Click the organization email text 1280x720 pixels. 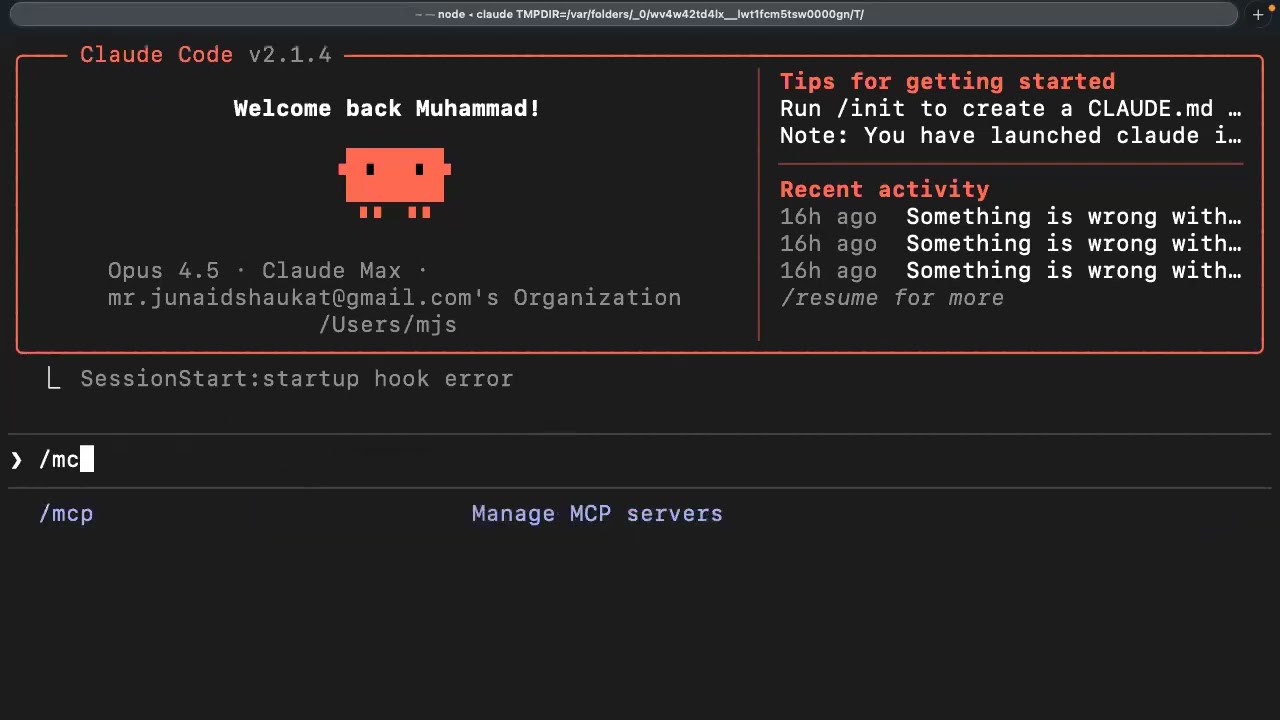(x=394, y=298)
